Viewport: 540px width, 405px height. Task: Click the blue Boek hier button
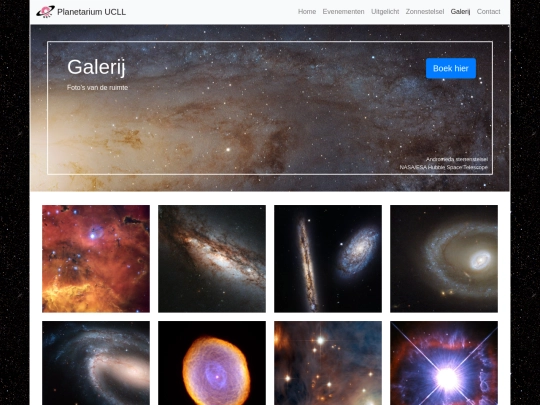point(451,68)
